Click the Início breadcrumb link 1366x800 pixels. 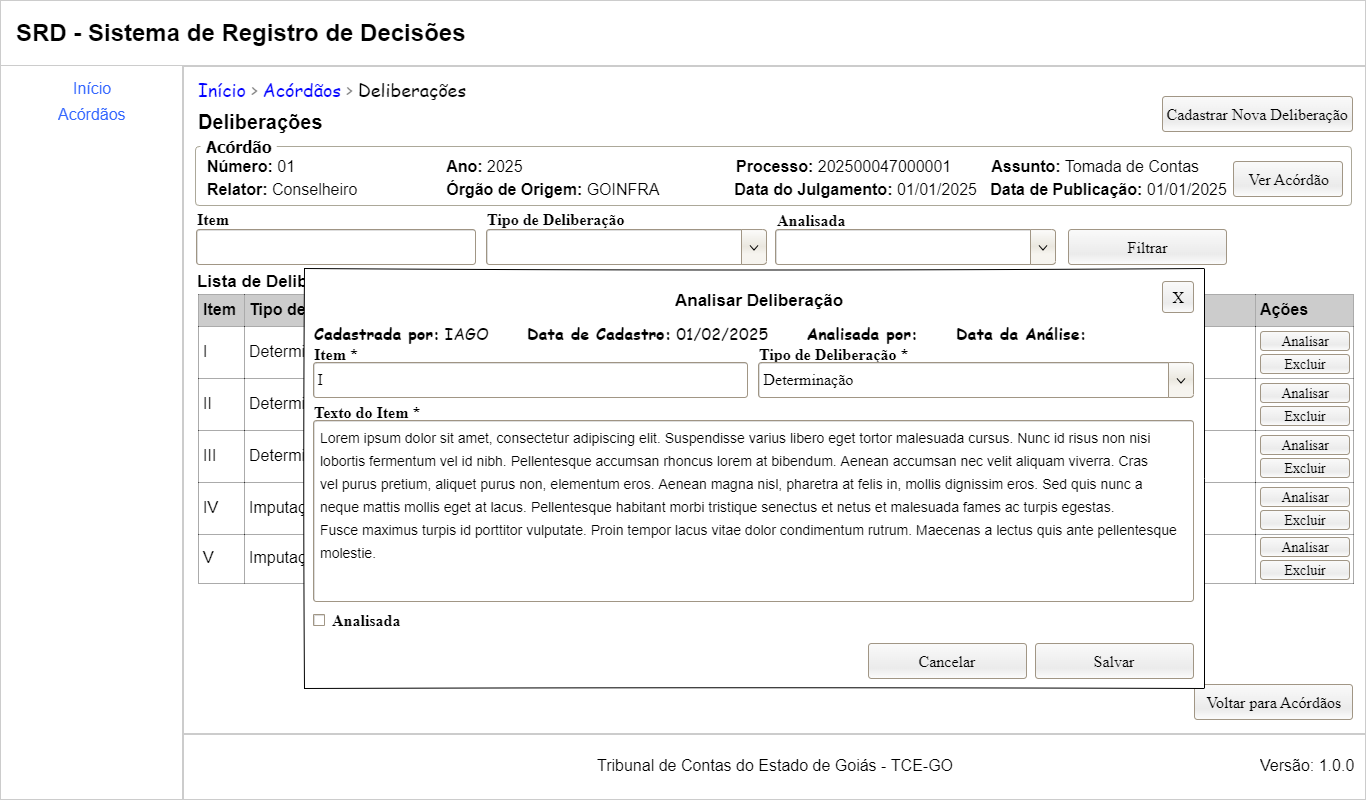(x=221, y=91)
